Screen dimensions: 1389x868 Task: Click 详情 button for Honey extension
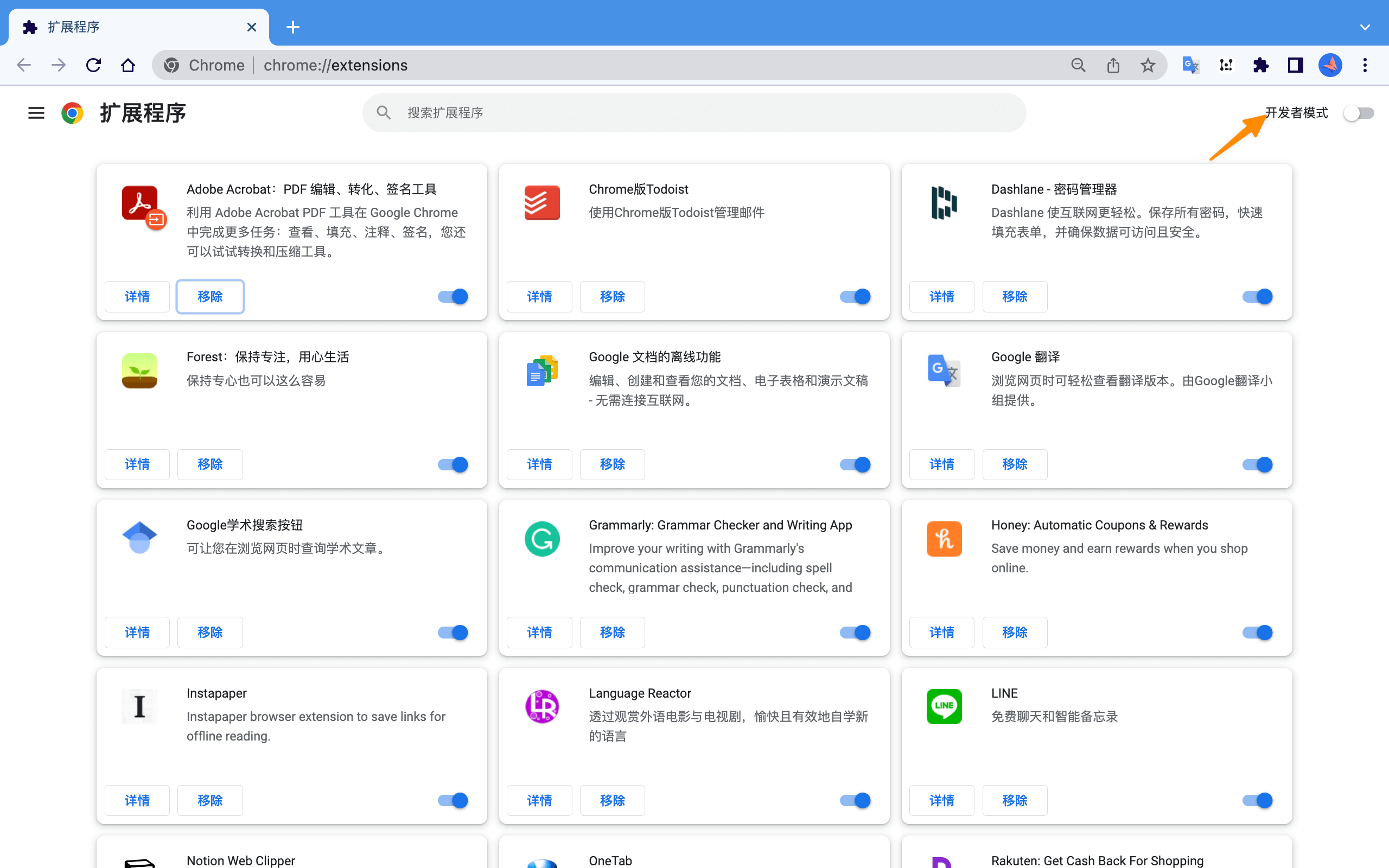click(x=941, y=632)
